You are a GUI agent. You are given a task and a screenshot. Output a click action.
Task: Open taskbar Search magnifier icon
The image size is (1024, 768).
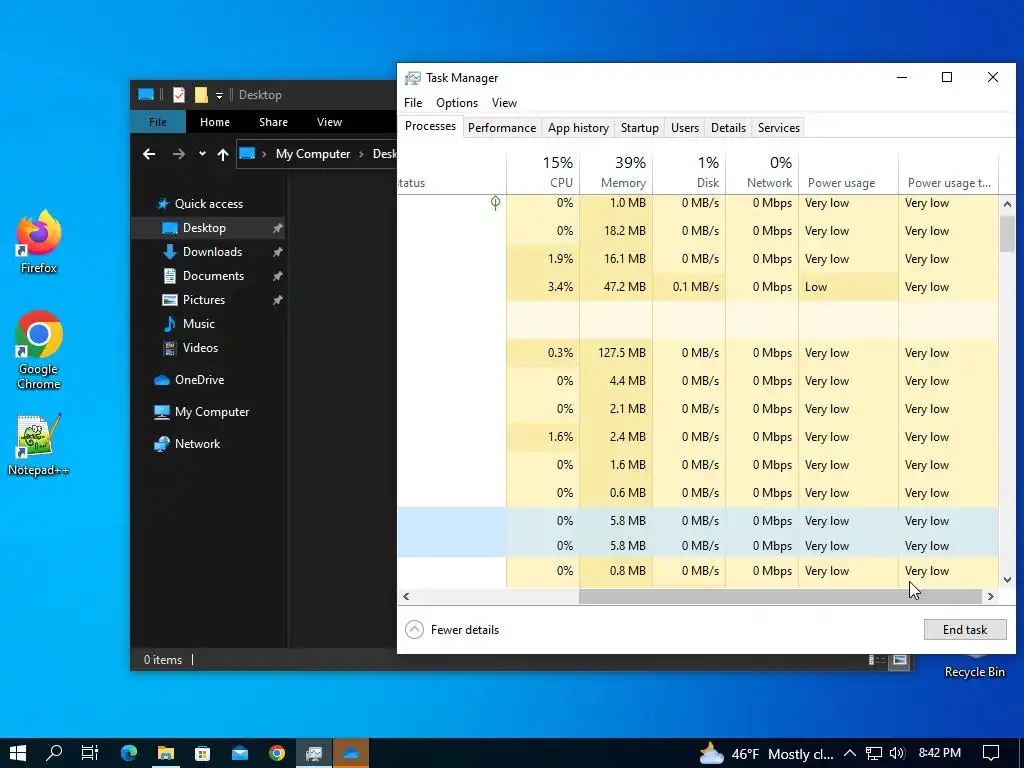54,753
